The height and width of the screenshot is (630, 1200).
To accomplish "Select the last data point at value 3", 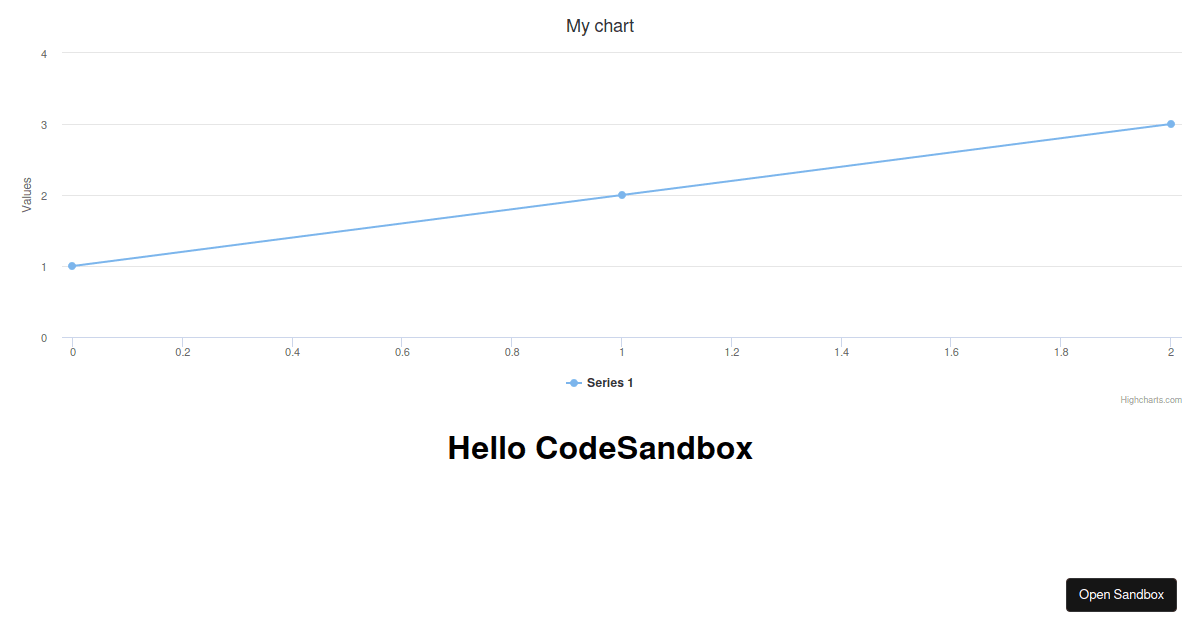I will [x=1171, y=124].
